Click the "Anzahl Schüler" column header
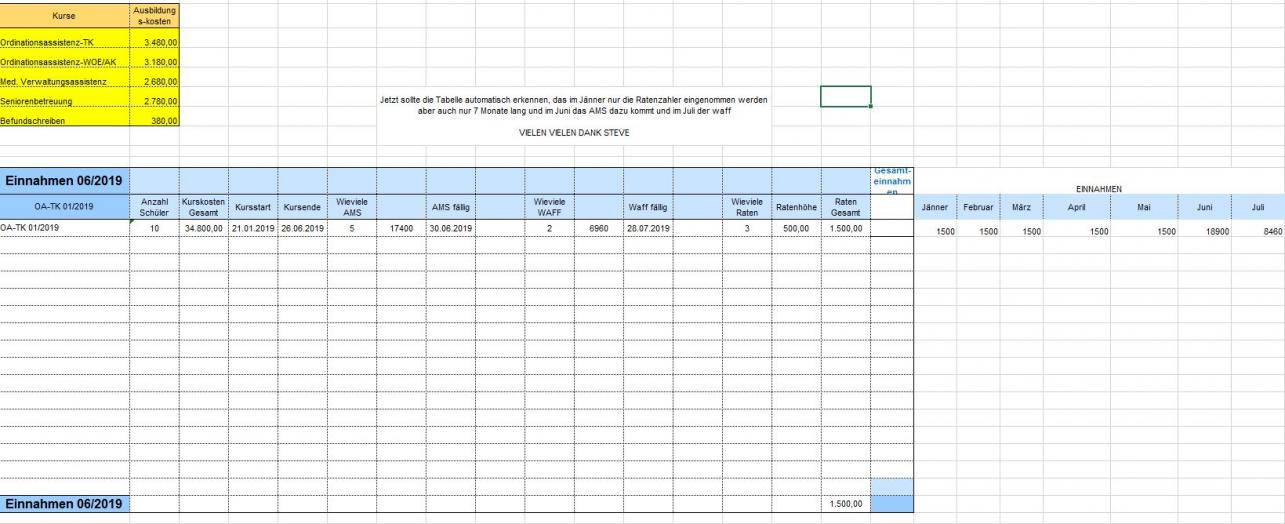1285x524 pixels. point(155,206)
